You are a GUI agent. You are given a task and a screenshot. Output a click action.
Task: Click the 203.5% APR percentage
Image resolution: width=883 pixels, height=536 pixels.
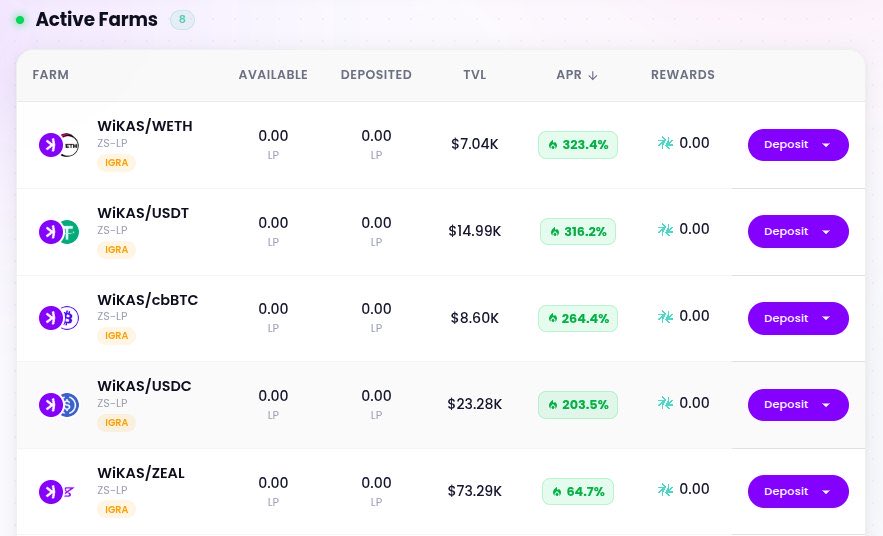(585, 405)
